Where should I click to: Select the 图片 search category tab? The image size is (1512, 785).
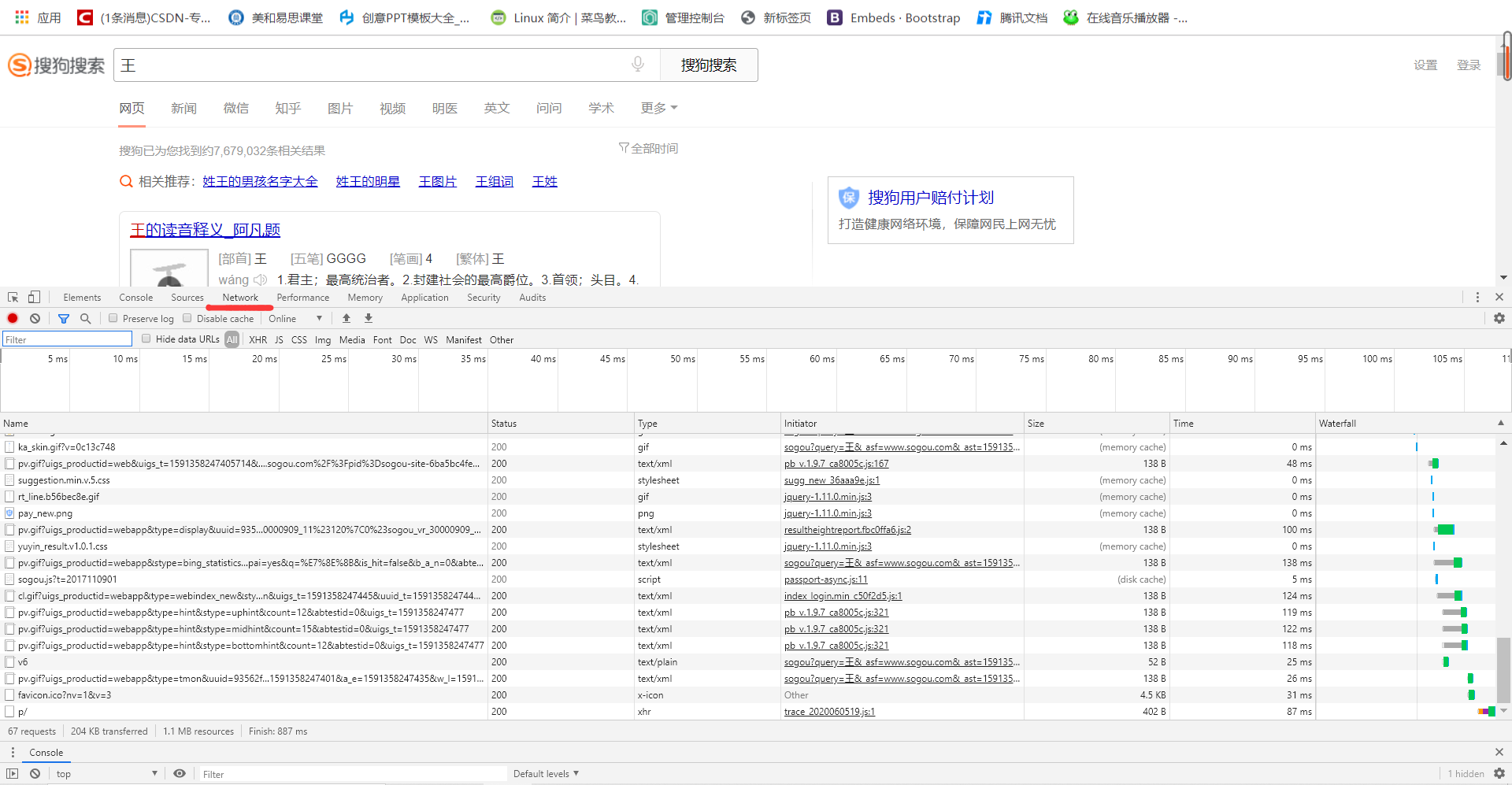340,108
